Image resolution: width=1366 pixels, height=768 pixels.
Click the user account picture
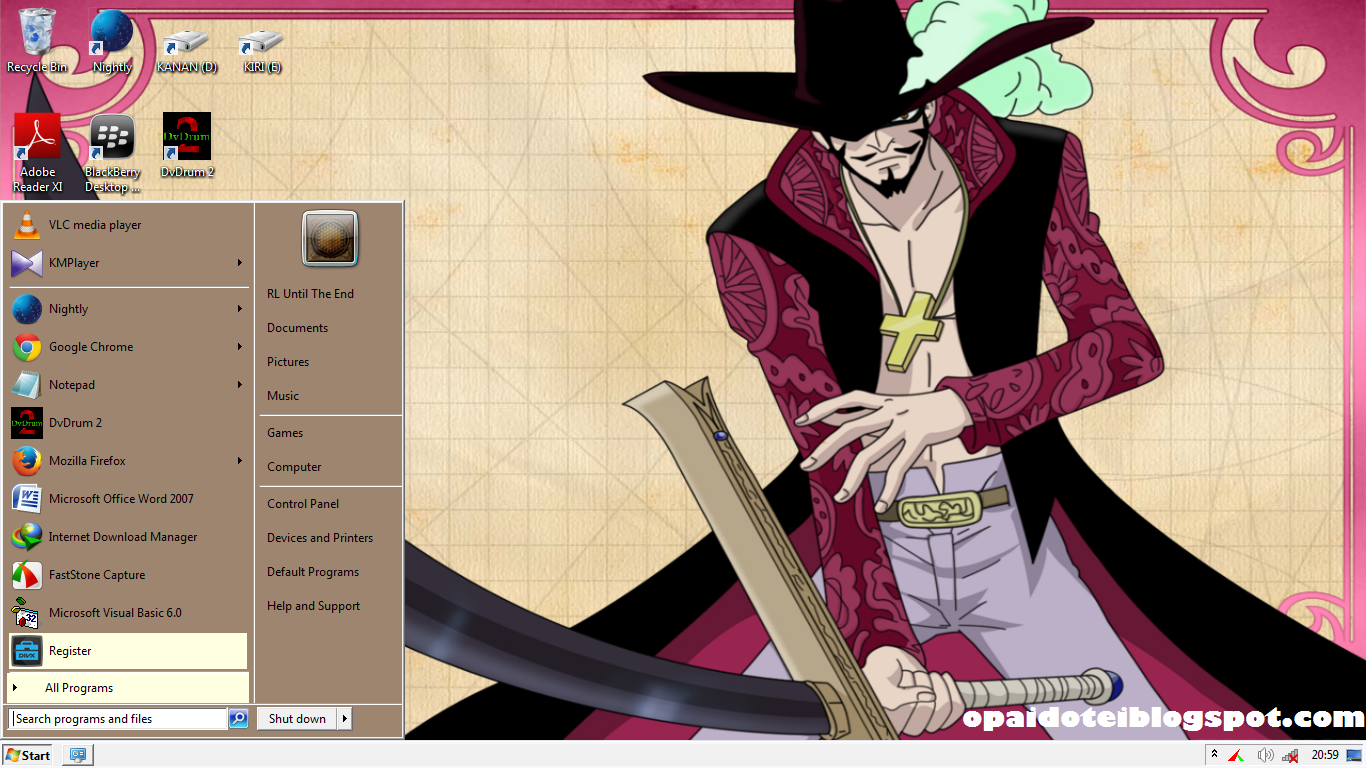(330, 238)
